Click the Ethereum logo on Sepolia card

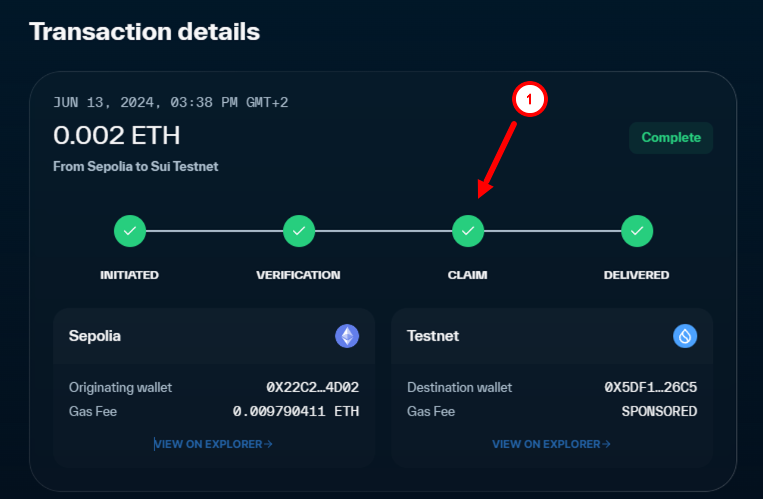click(347, 336)
